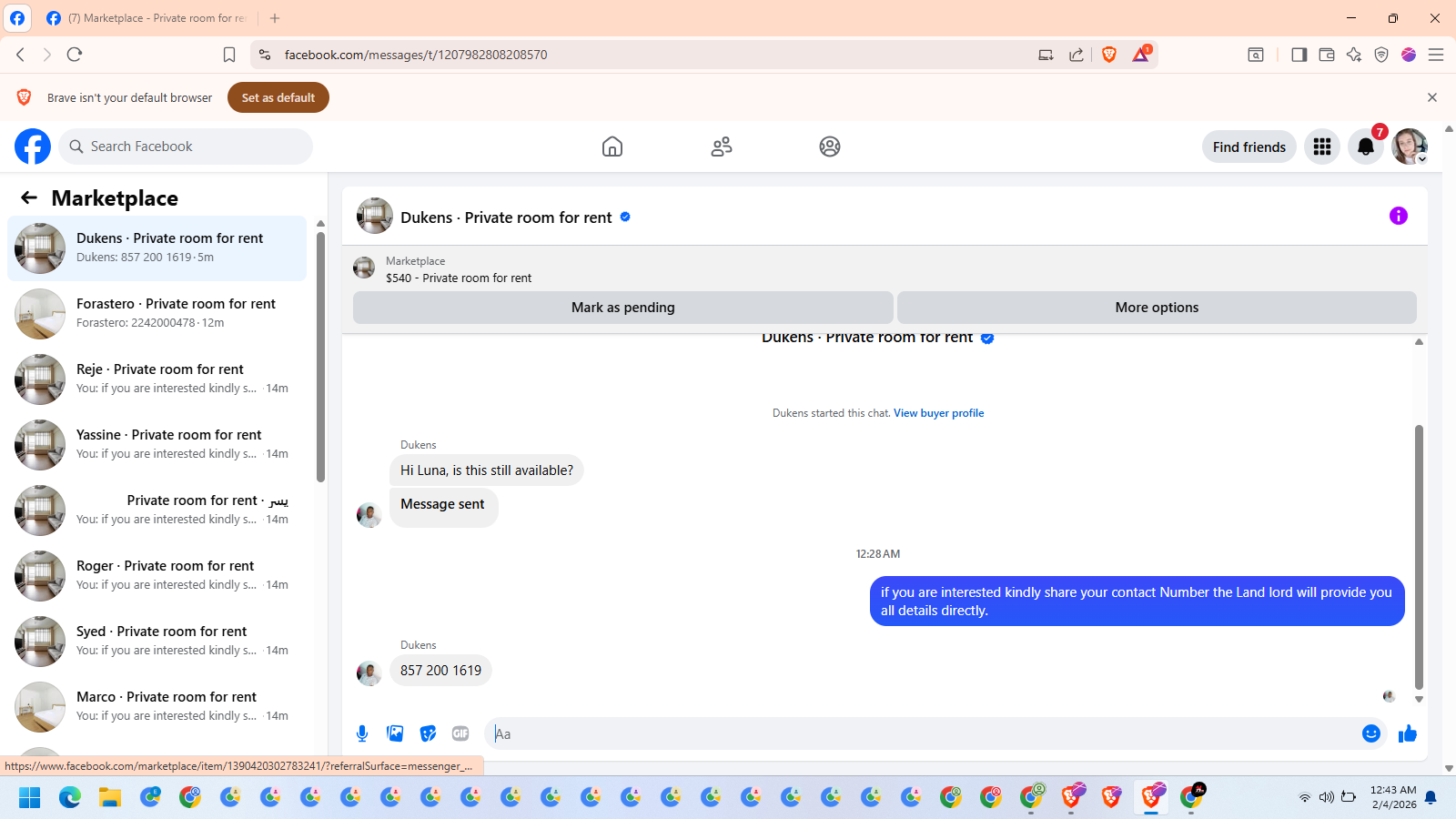Open the volume control in system tray
The image size is (1456, 819).
1327,798
